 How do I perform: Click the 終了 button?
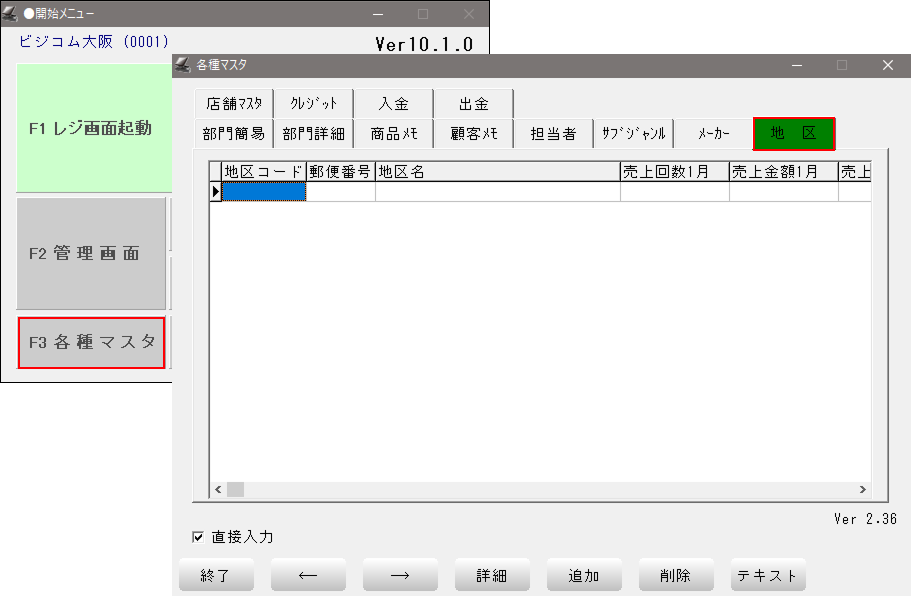(x=216, y=576)
